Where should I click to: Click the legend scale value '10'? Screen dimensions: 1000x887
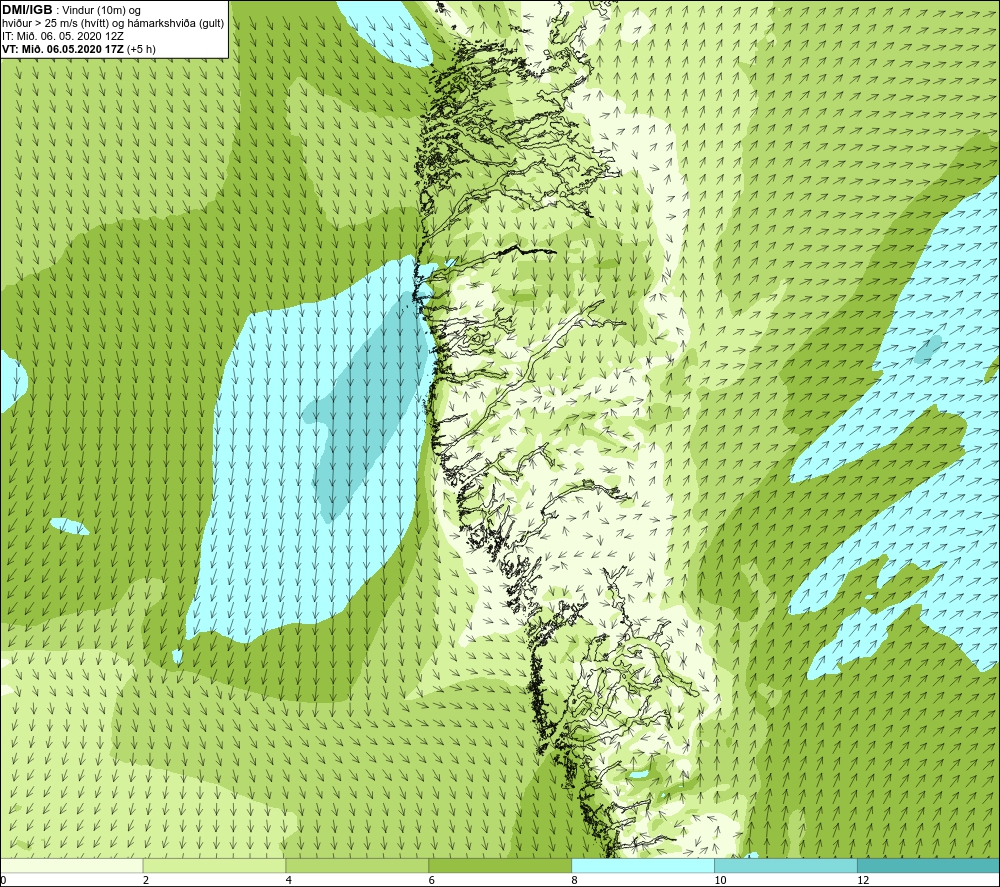720,880
